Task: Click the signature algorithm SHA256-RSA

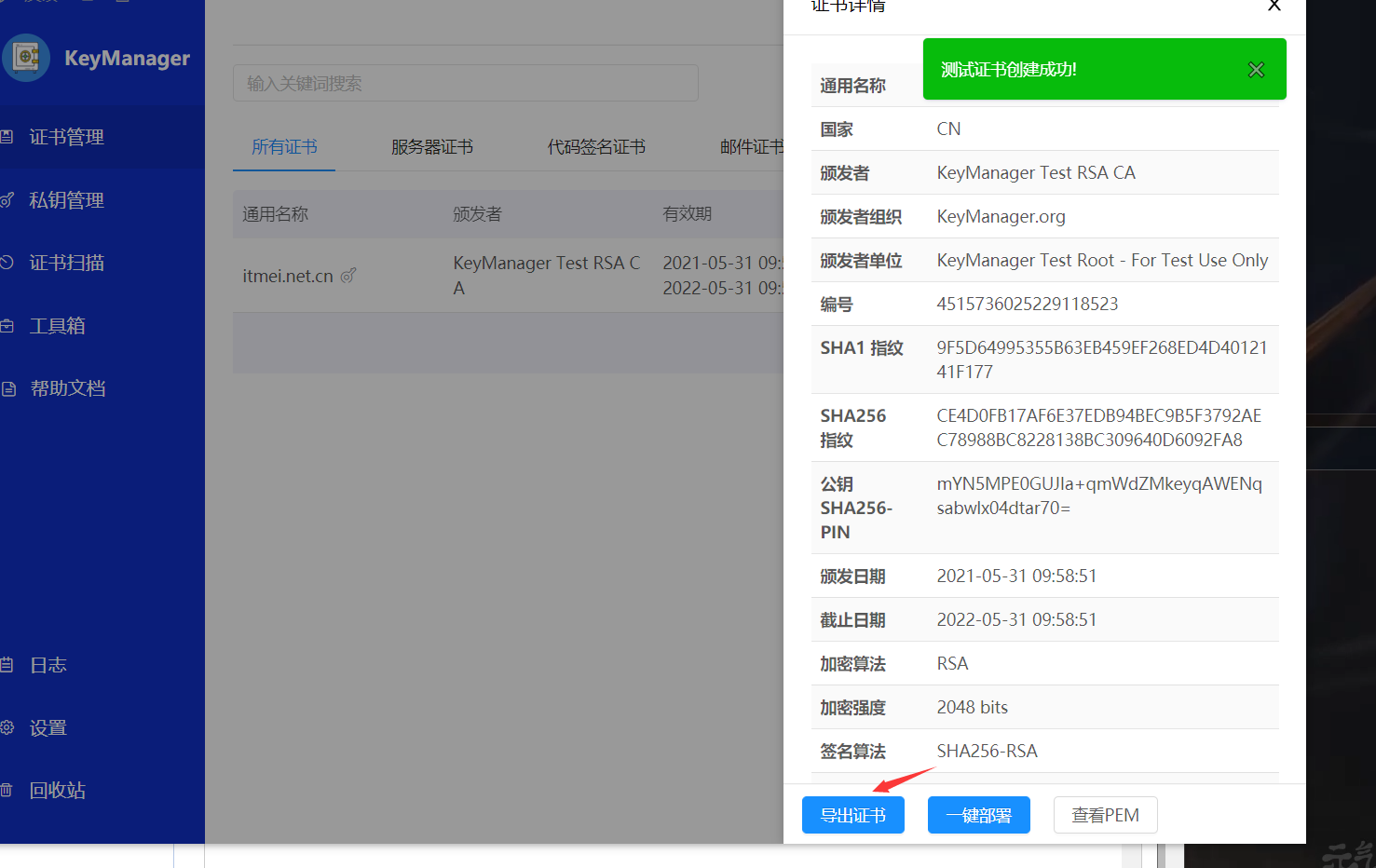Action: (987, 751)
